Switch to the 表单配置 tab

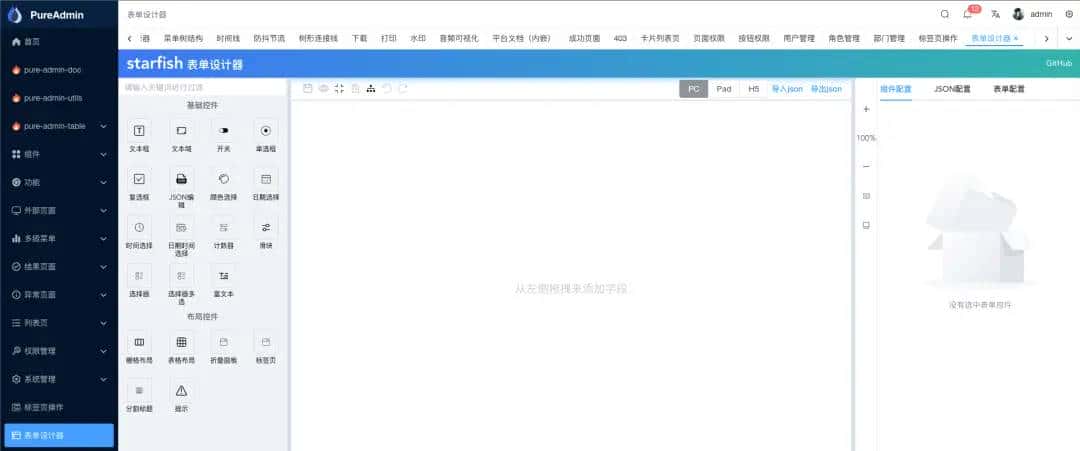[x=1008, y=89]
